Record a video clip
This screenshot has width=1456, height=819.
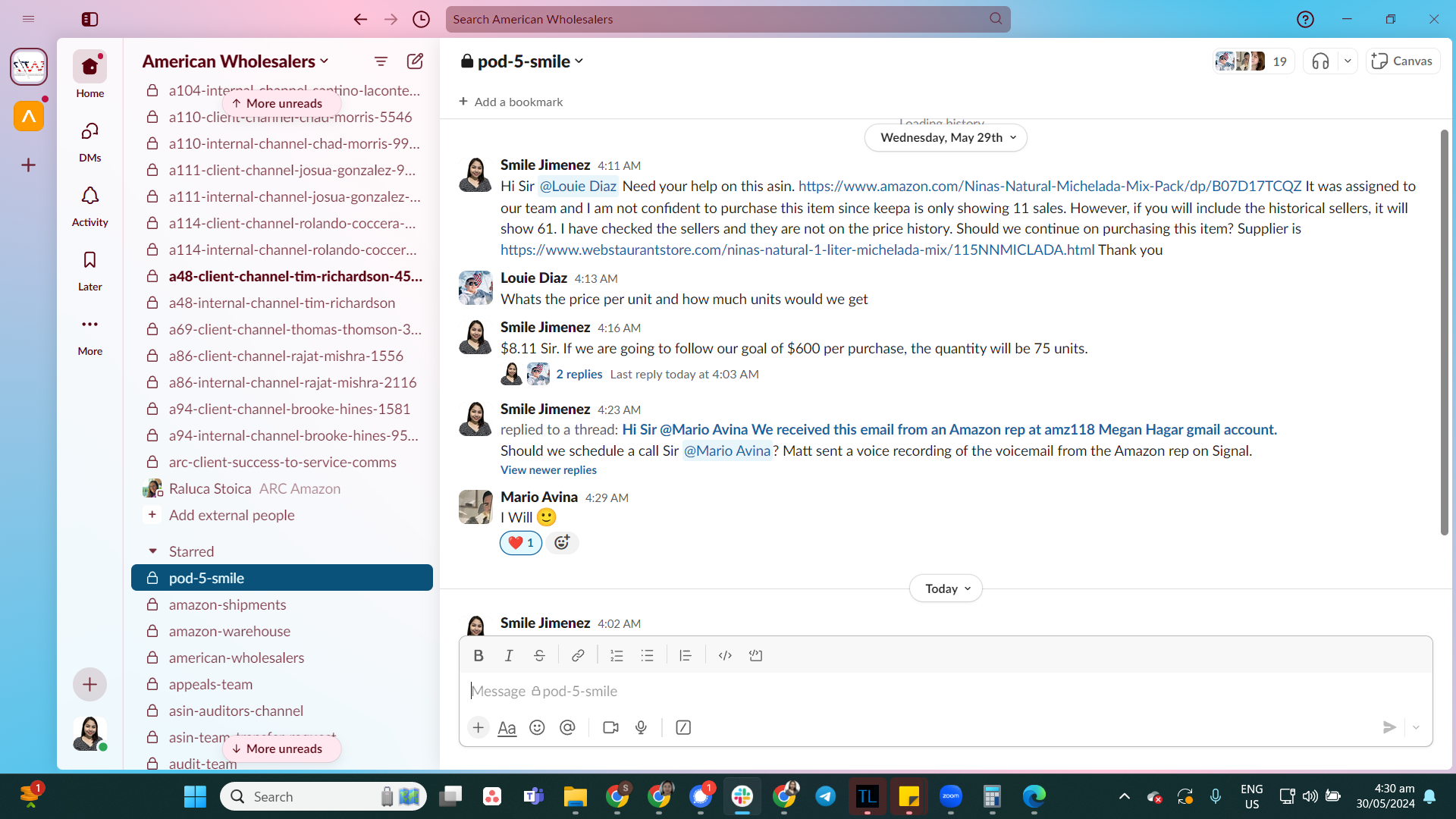click(610, 728)
